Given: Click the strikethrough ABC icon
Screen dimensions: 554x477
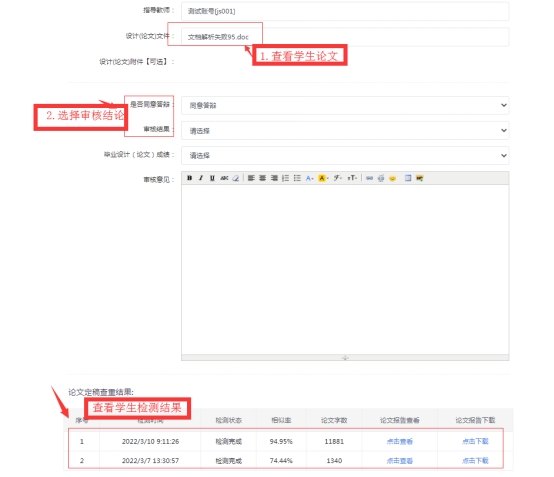Looking at the screenshot, I should (x=224, y=178).
